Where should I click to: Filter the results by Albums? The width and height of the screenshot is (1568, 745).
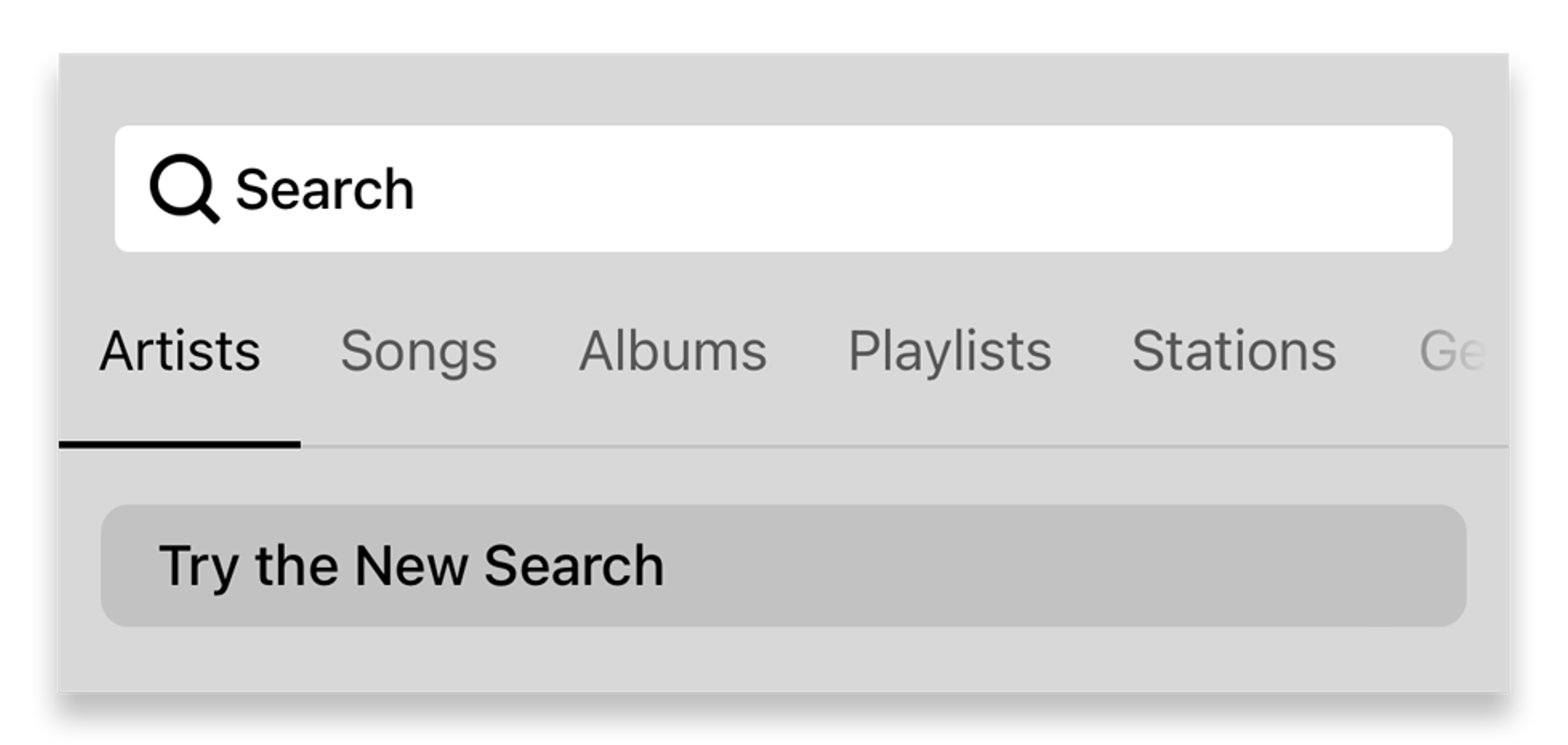(672, 351)
